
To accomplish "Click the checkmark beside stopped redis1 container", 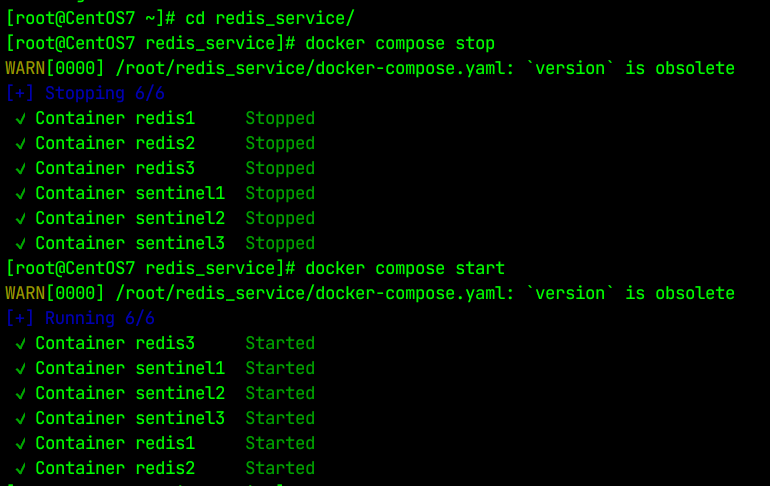I will [21, 119].
